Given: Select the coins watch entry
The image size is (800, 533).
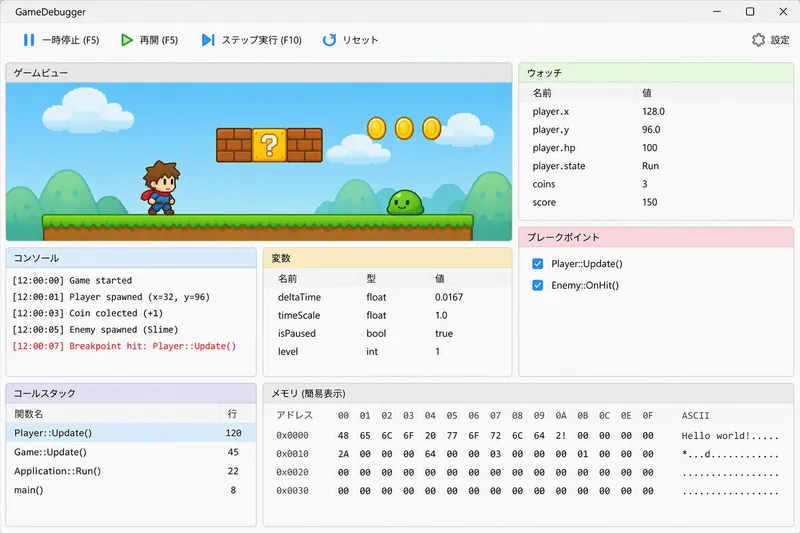Looking at the screenshot, I should pos(656,184).
